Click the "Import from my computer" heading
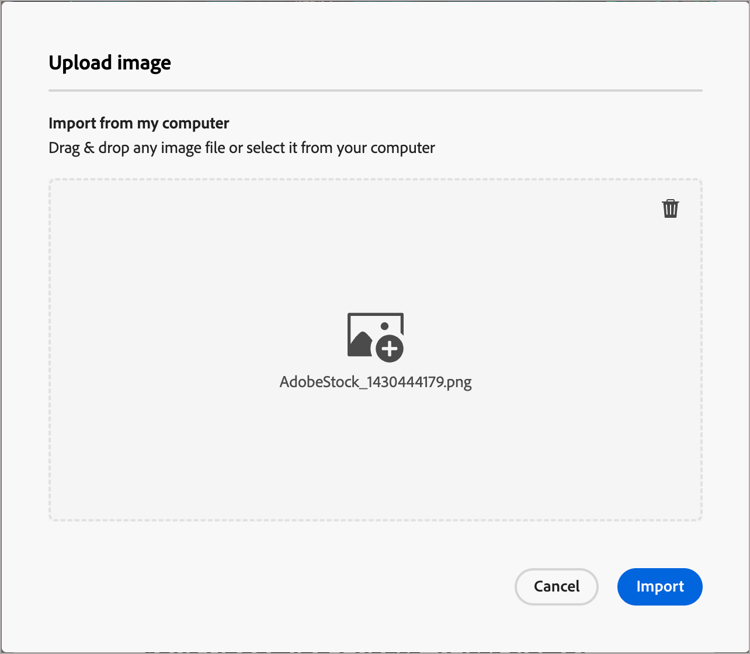Screen dimensions: 750x654 pyautogui.click(x=139, y=123)
